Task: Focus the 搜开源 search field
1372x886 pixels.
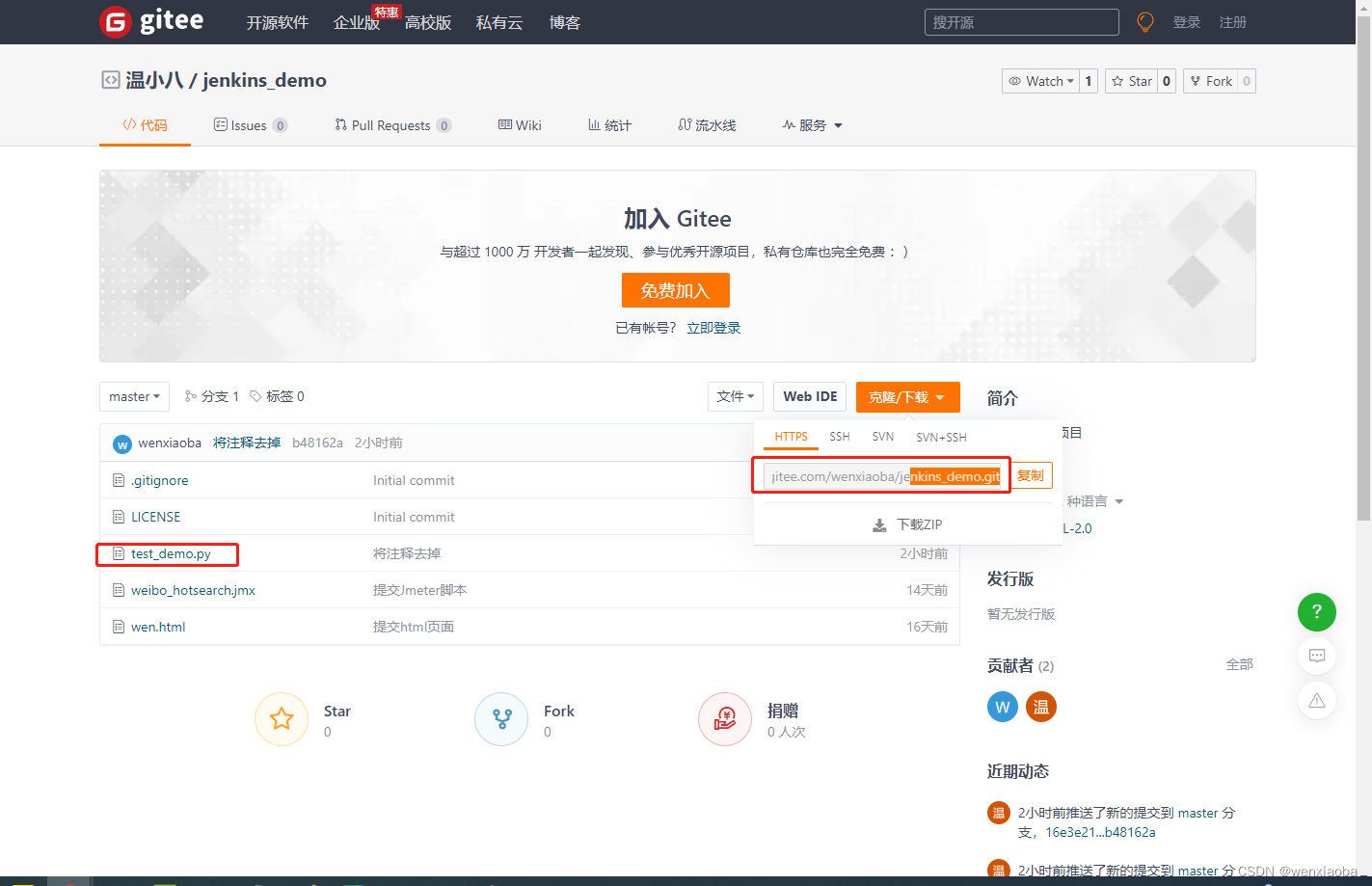Action: pos(1022,22)
